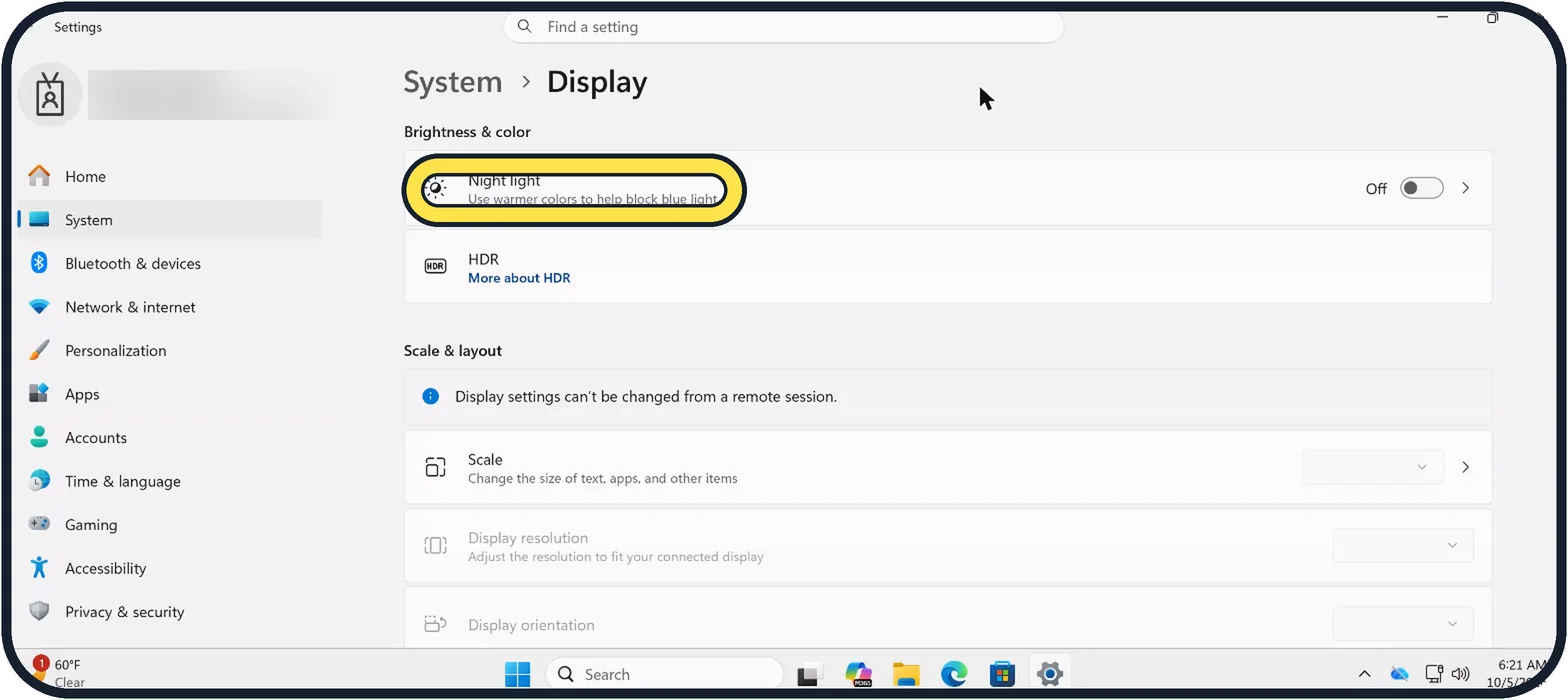Screen dimensions: 1568x700
Task: Open weather widget showing 60°F
Action: click(x=60, y=673)
